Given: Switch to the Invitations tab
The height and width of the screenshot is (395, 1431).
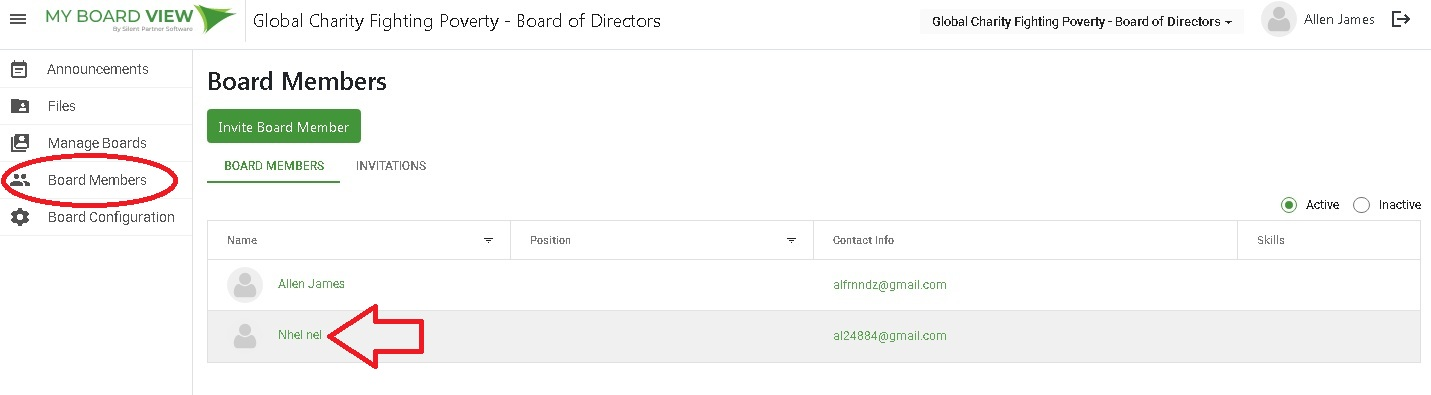Looking at the screenshot, I should [391, 166].
